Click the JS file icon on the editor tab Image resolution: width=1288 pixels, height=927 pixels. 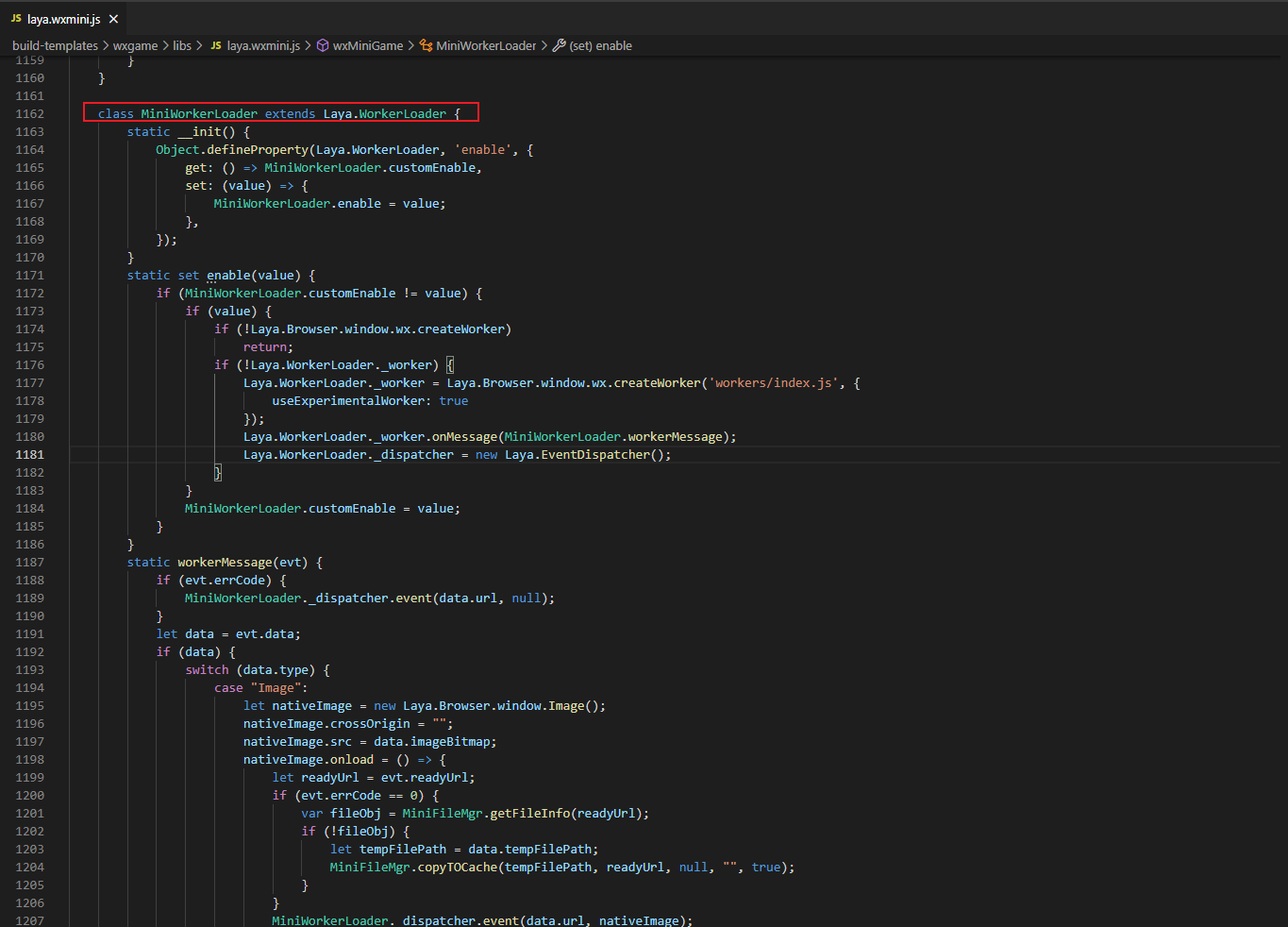(x=16, y=19)
